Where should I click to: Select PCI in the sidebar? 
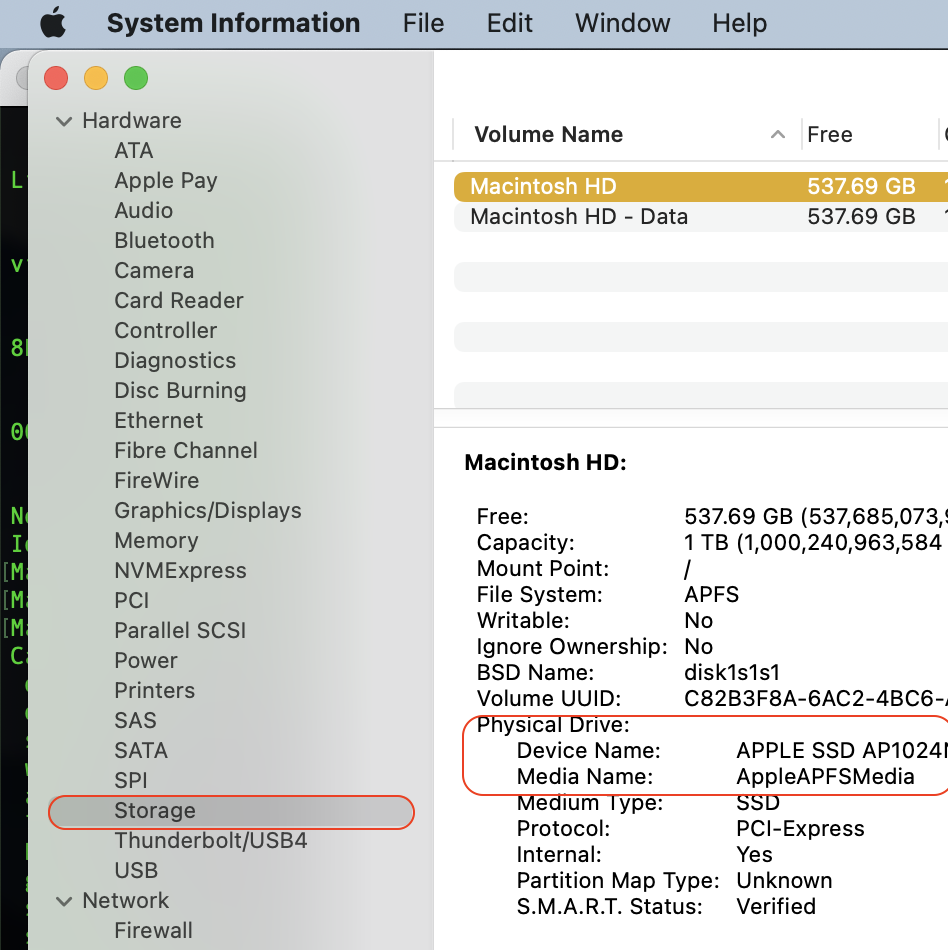pos(131,600)
